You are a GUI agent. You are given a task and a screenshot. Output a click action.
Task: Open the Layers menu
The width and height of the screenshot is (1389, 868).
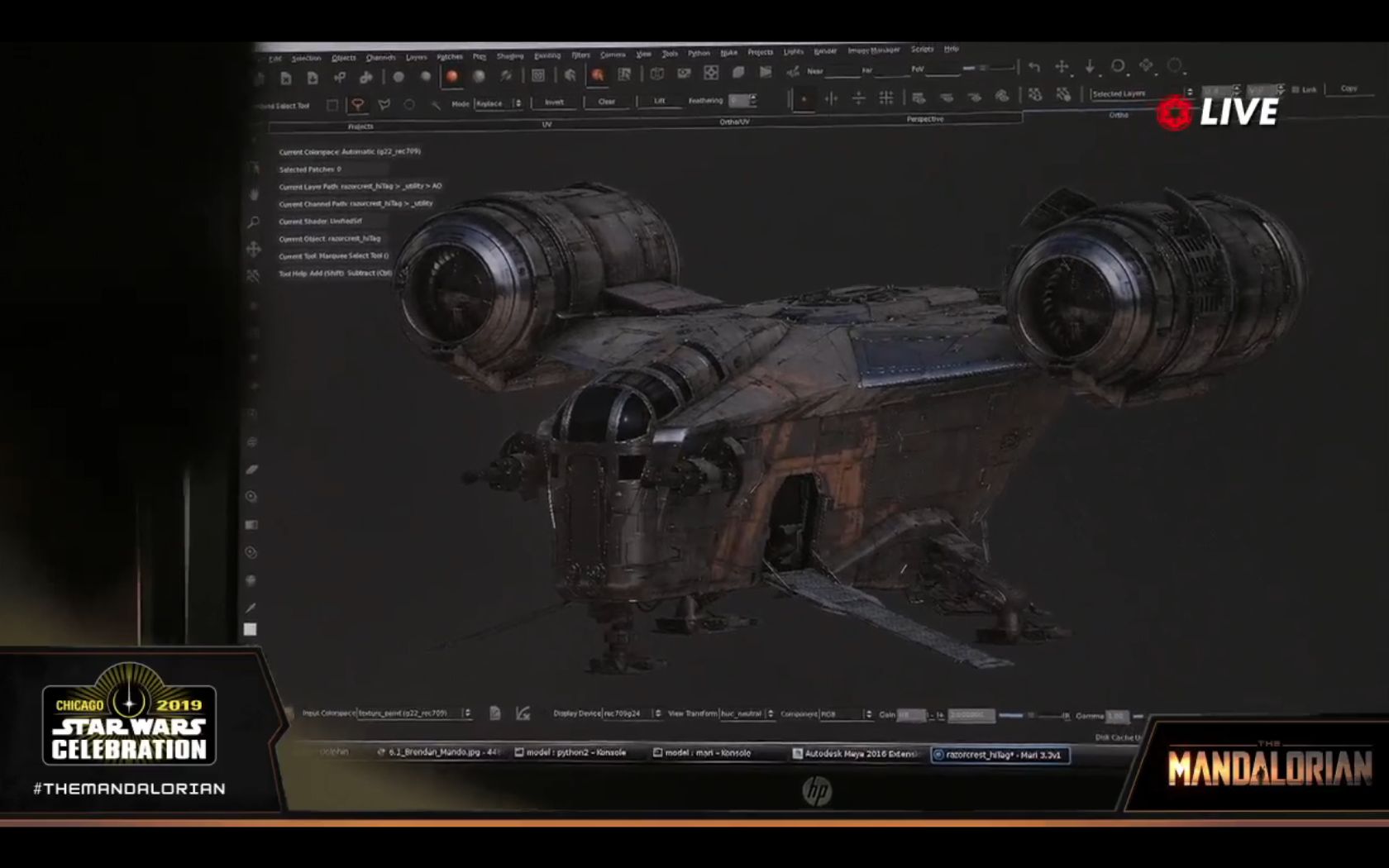[416, 57]
